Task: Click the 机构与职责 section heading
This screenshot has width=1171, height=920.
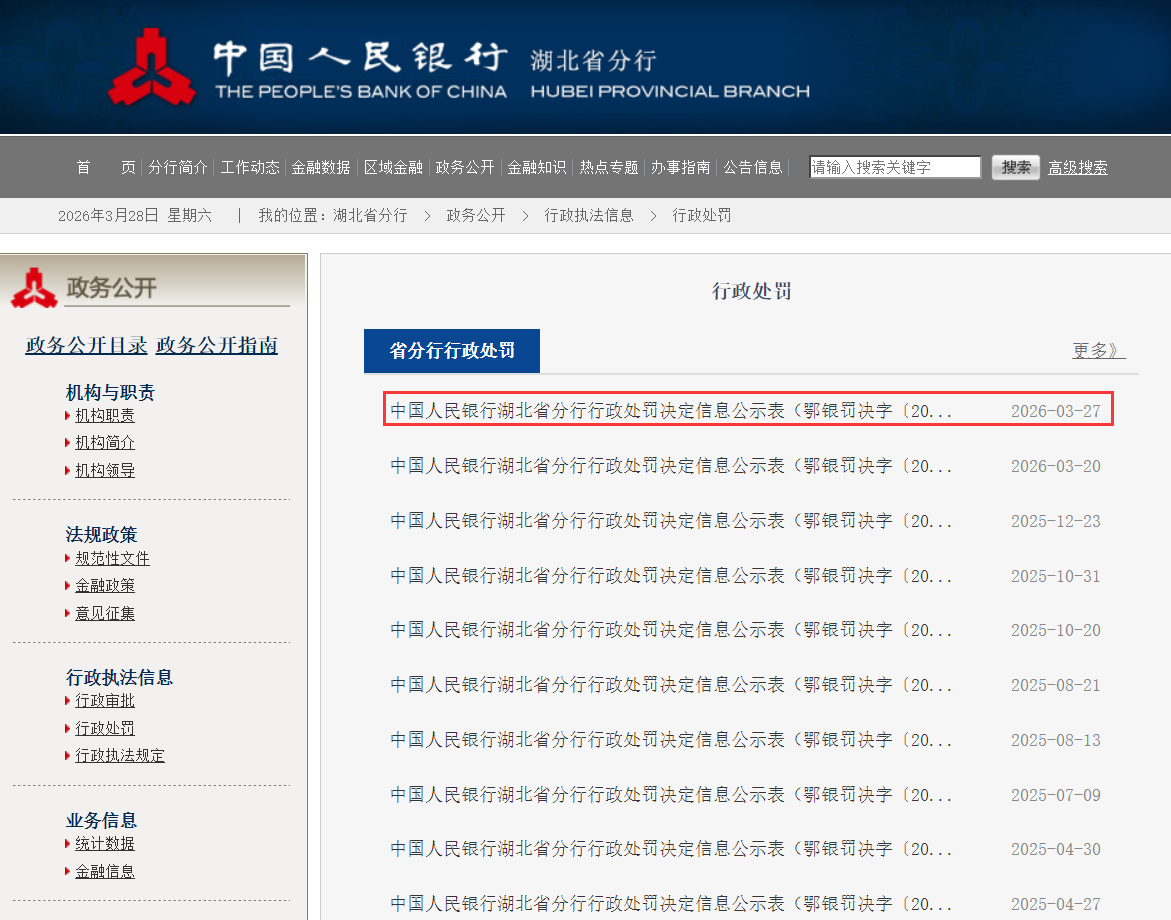Action: point(110,393)
